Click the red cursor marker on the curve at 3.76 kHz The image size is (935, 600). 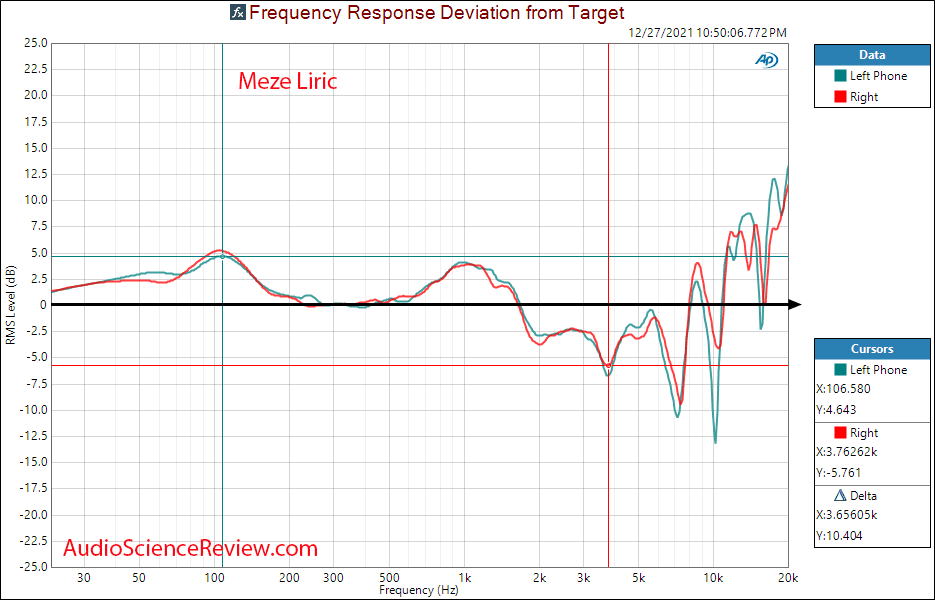pos(608,366)
